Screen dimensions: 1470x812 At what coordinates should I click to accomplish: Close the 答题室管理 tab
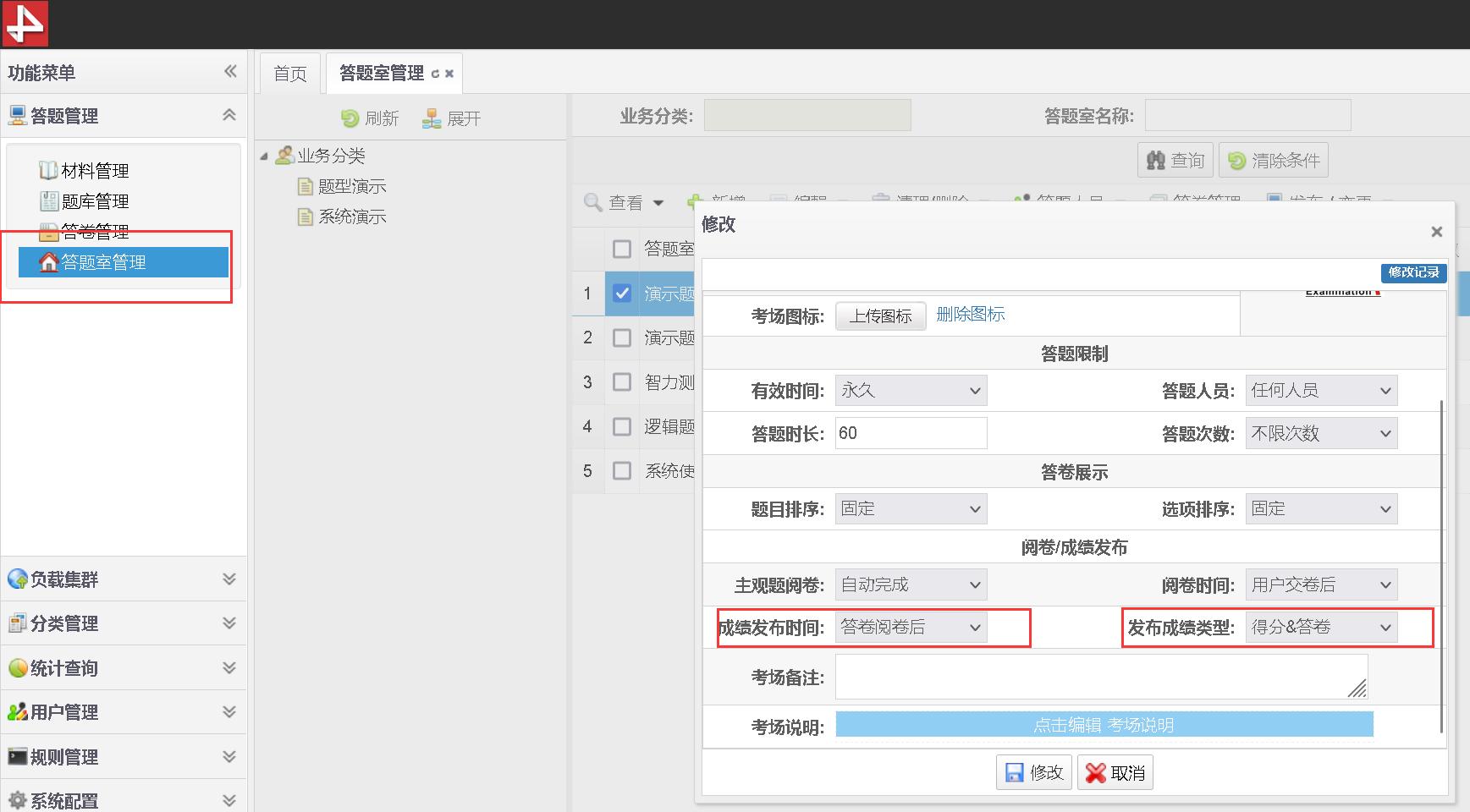pyautogui.click(x=449, y=74)
